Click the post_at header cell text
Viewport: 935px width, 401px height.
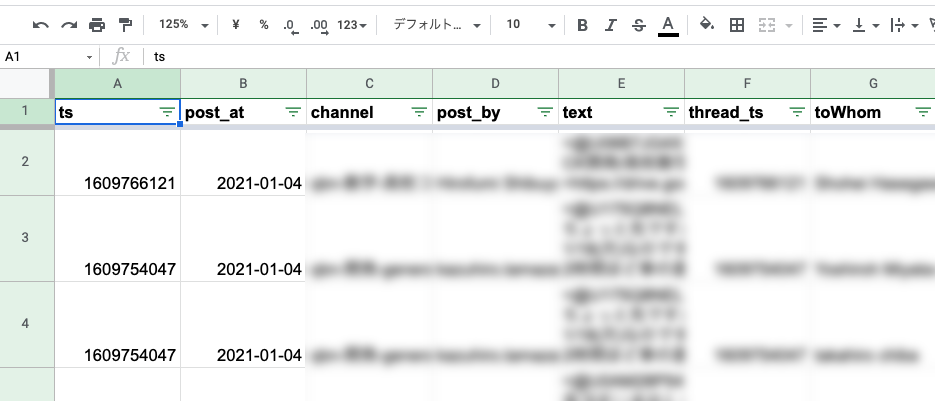coord(215,113)
